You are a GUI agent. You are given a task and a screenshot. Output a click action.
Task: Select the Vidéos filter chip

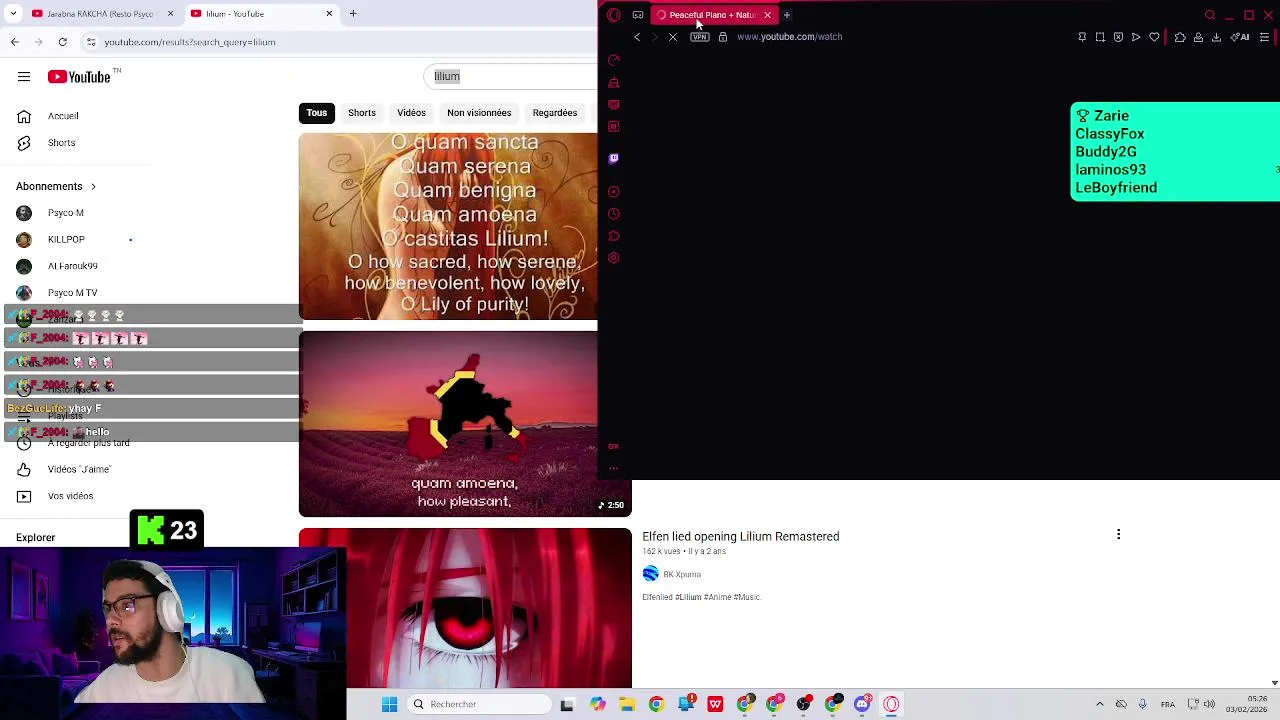coord(411,113)
